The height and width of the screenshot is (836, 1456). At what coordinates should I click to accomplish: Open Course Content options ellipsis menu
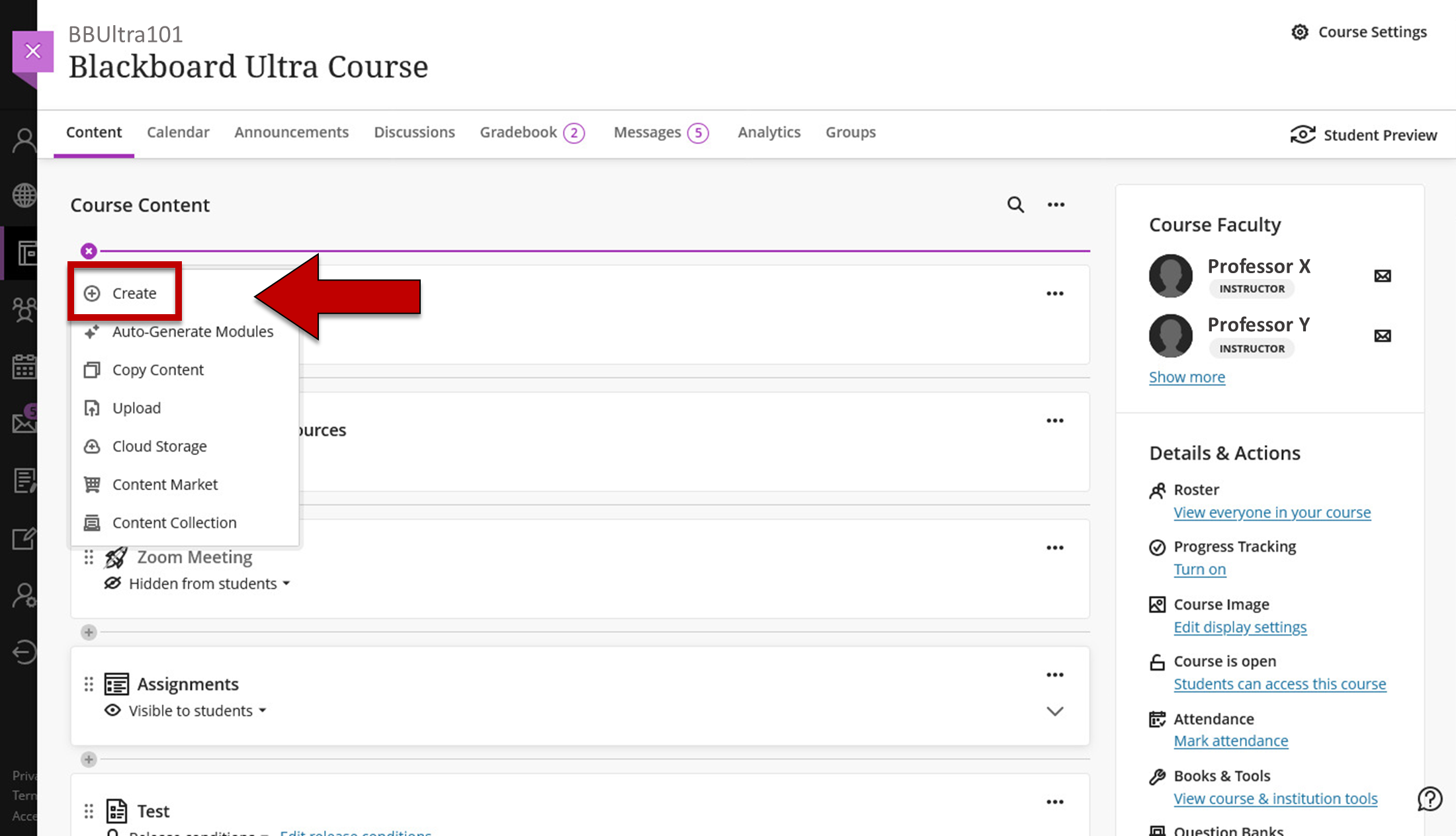[x=1056, y=205]
